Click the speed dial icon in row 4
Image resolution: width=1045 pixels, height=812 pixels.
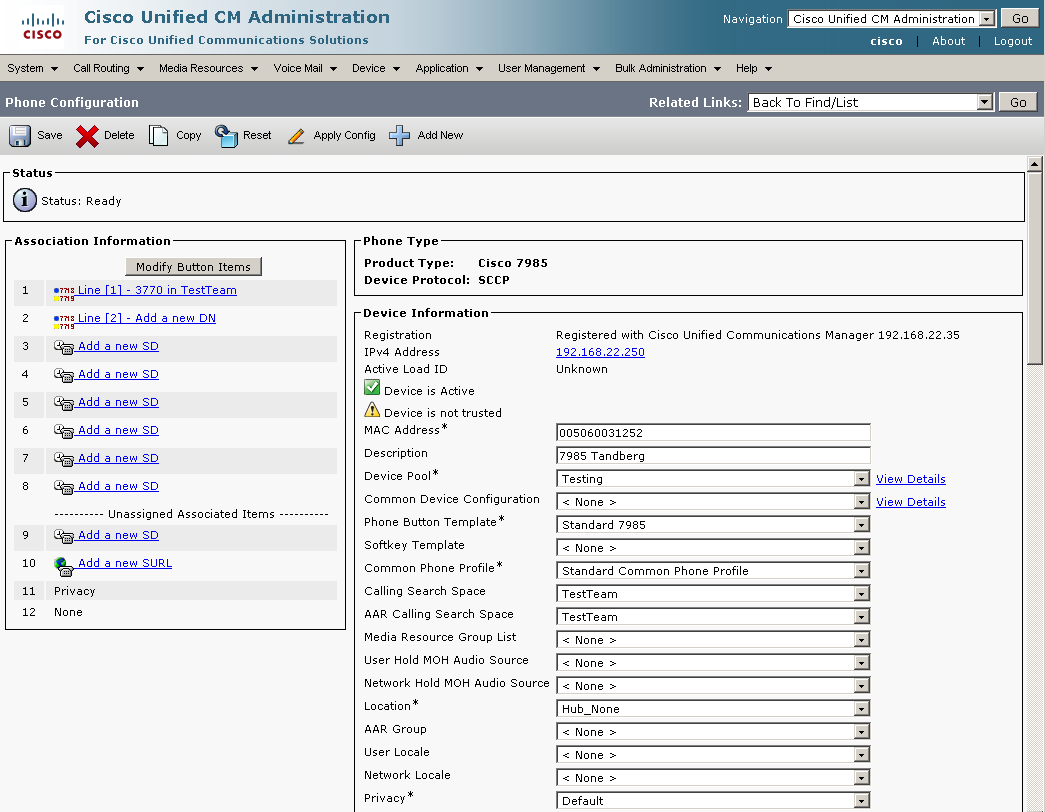(64, 375)
